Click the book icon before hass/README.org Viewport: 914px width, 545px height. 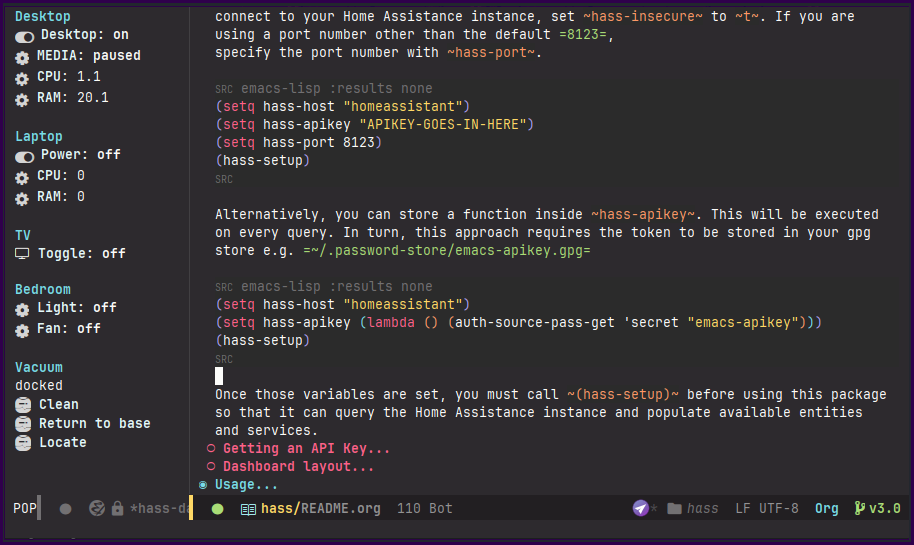(248, 508)
